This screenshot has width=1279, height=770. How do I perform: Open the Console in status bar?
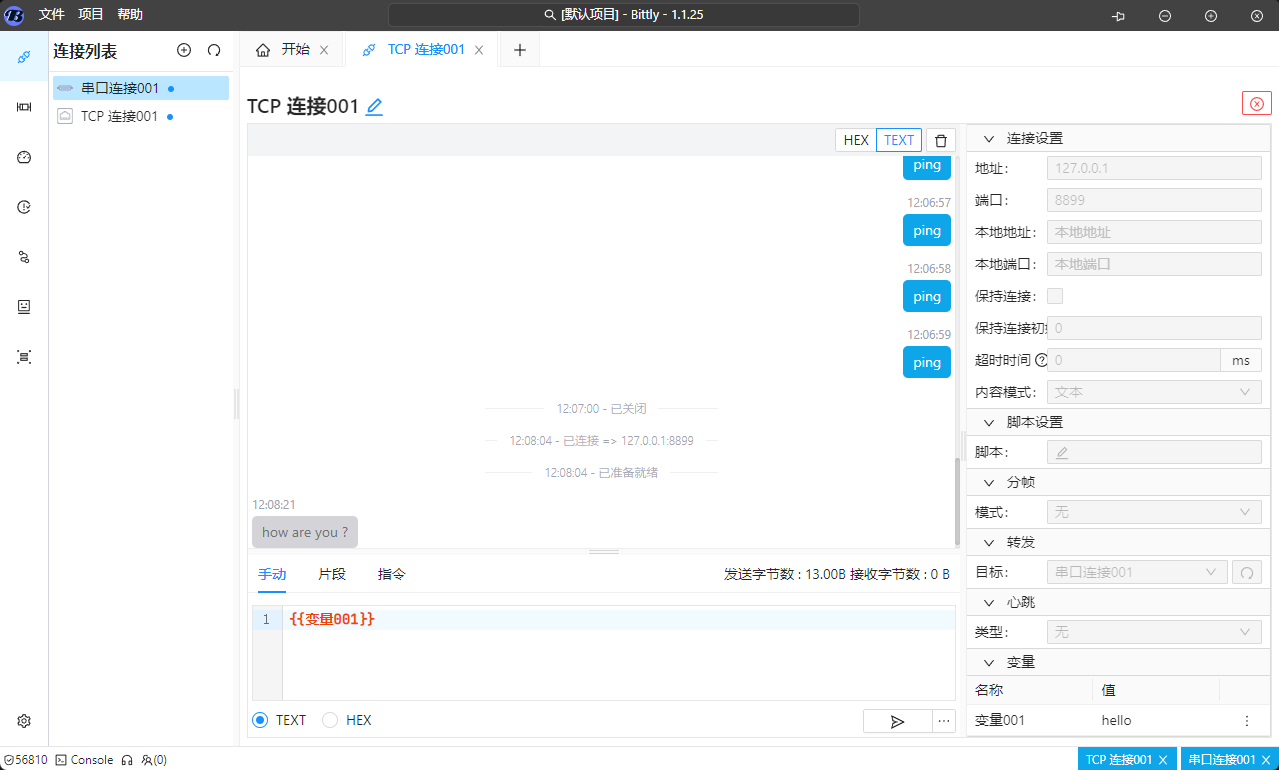(84, 760)
